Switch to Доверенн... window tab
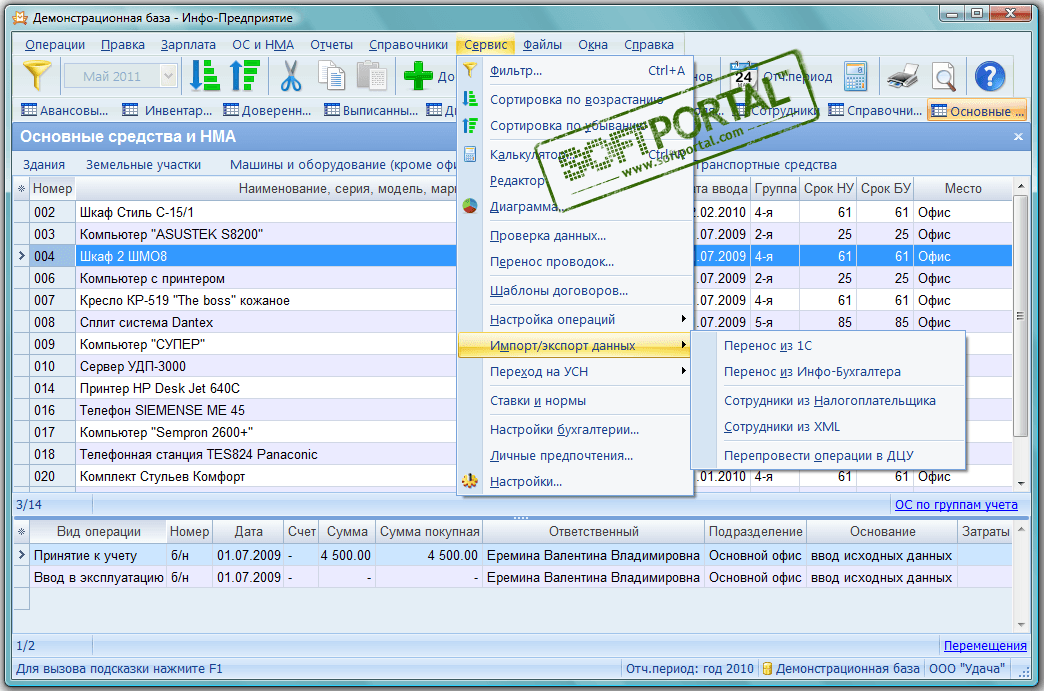Screen dimensions: 1044x691 [268, 111]
